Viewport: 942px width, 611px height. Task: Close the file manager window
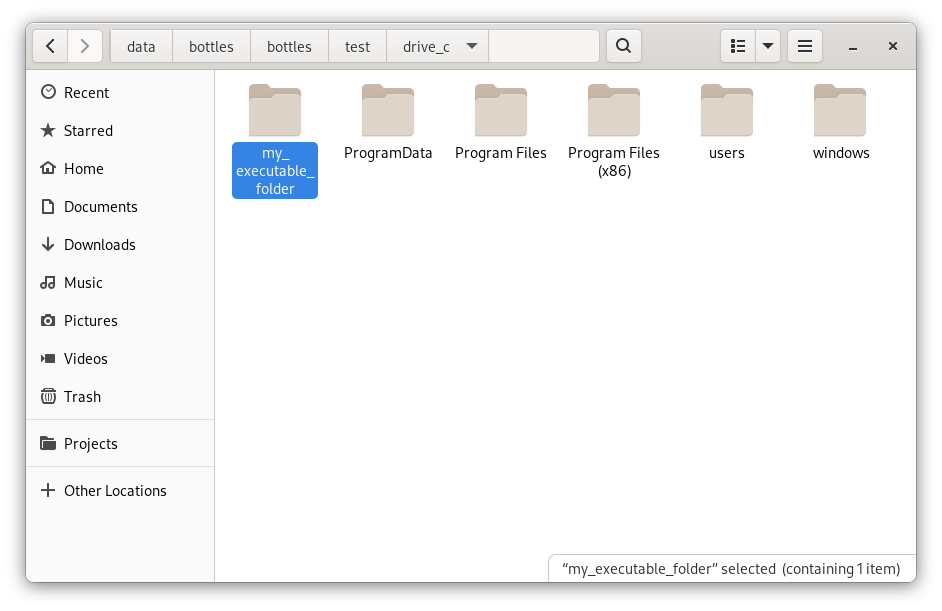pos(893,46)
